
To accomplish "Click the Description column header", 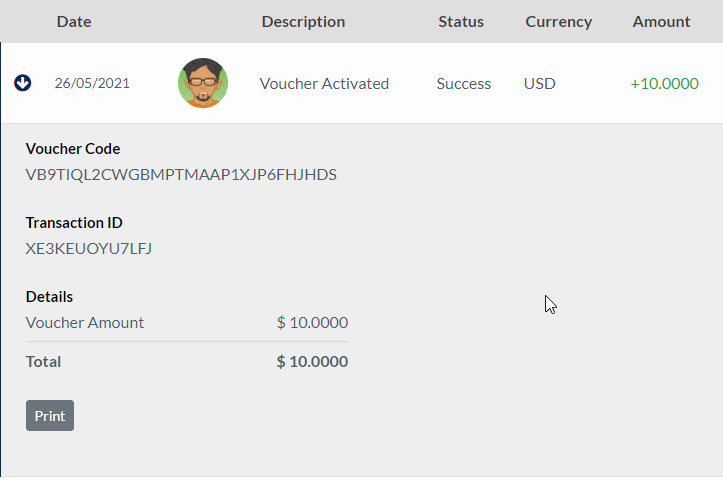I will 303,21.
